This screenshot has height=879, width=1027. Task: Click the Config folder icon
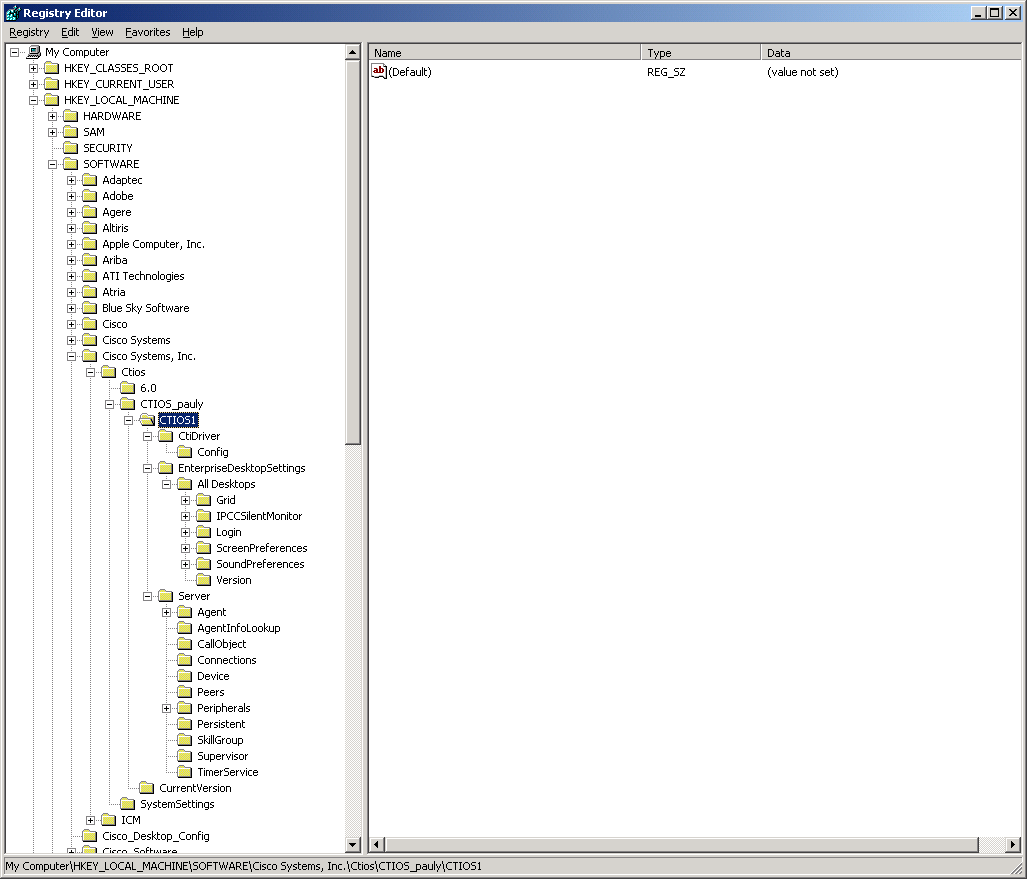(185, 452)
